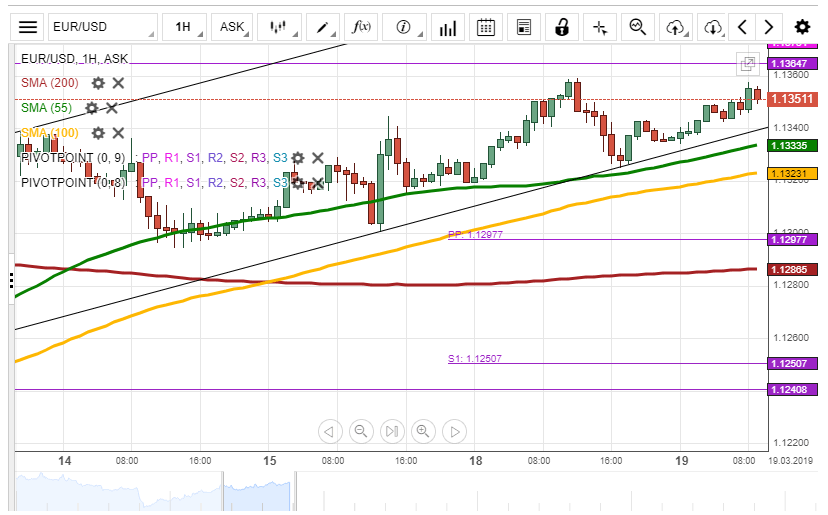Zoom out using the chart navigation control
828x515 pixels.
(x=361, y=431)
